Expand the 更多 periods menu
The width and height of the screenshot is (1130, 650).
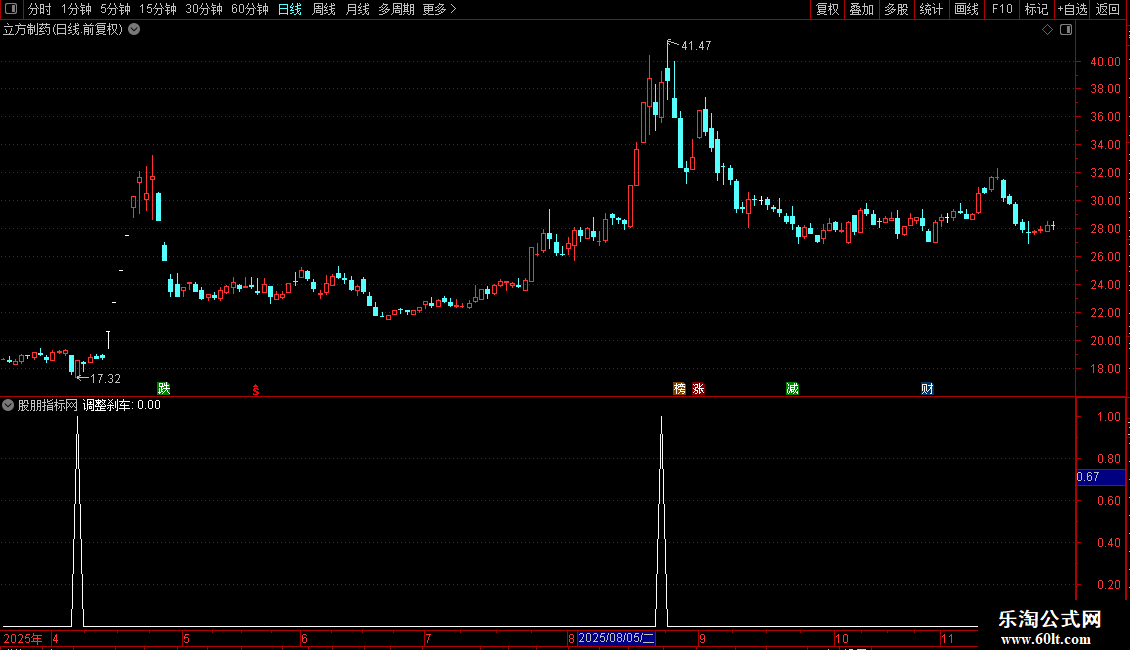440,9
